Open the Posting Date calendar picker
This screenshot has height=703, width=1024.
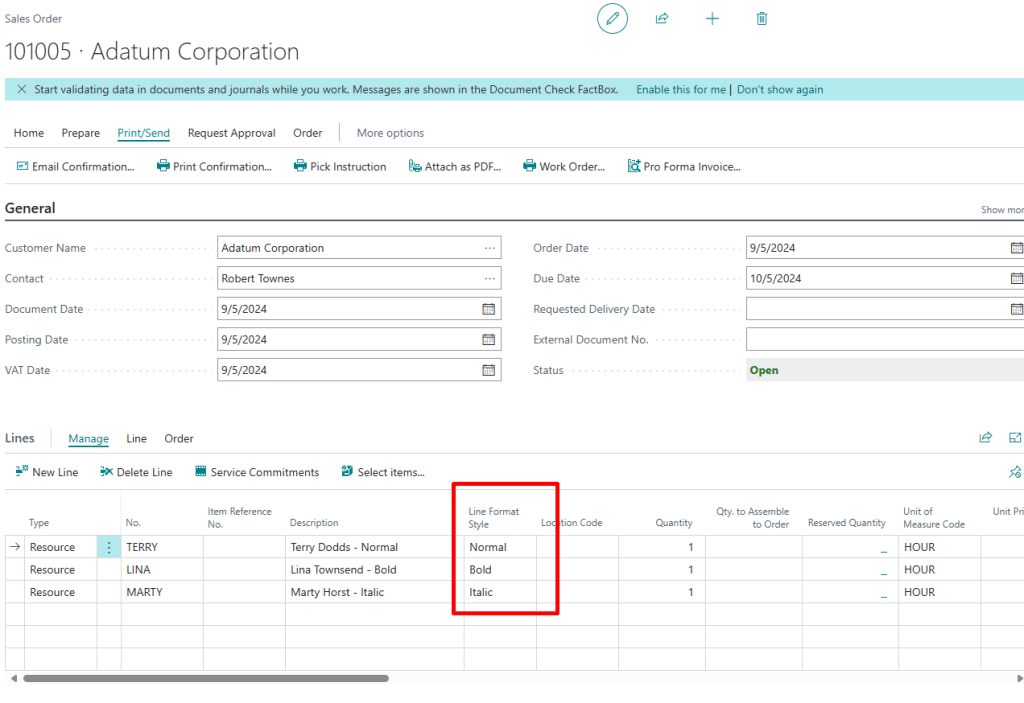click(x=489, y=340)
